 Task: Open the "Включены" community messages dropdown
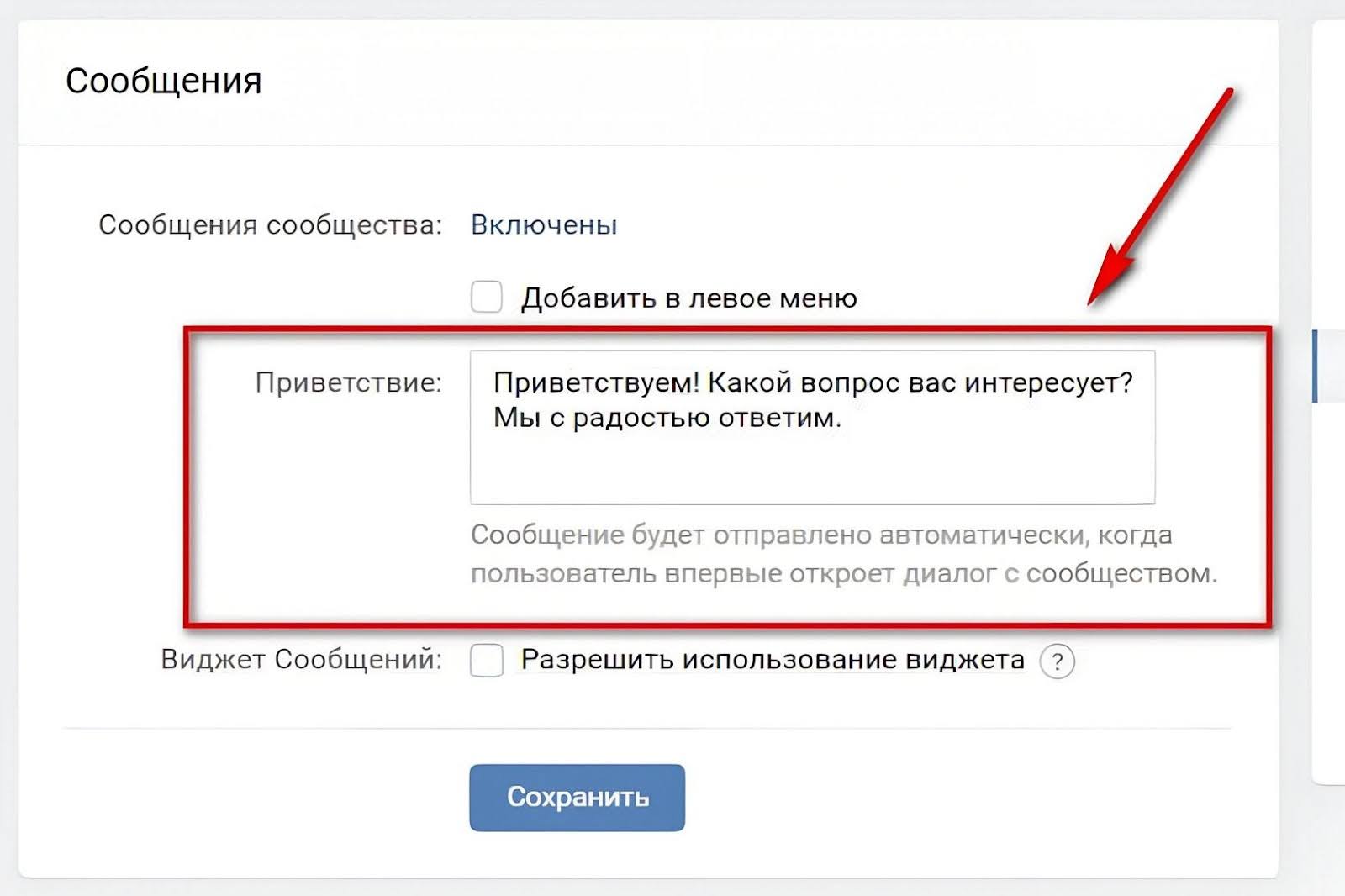coord(544,225)
